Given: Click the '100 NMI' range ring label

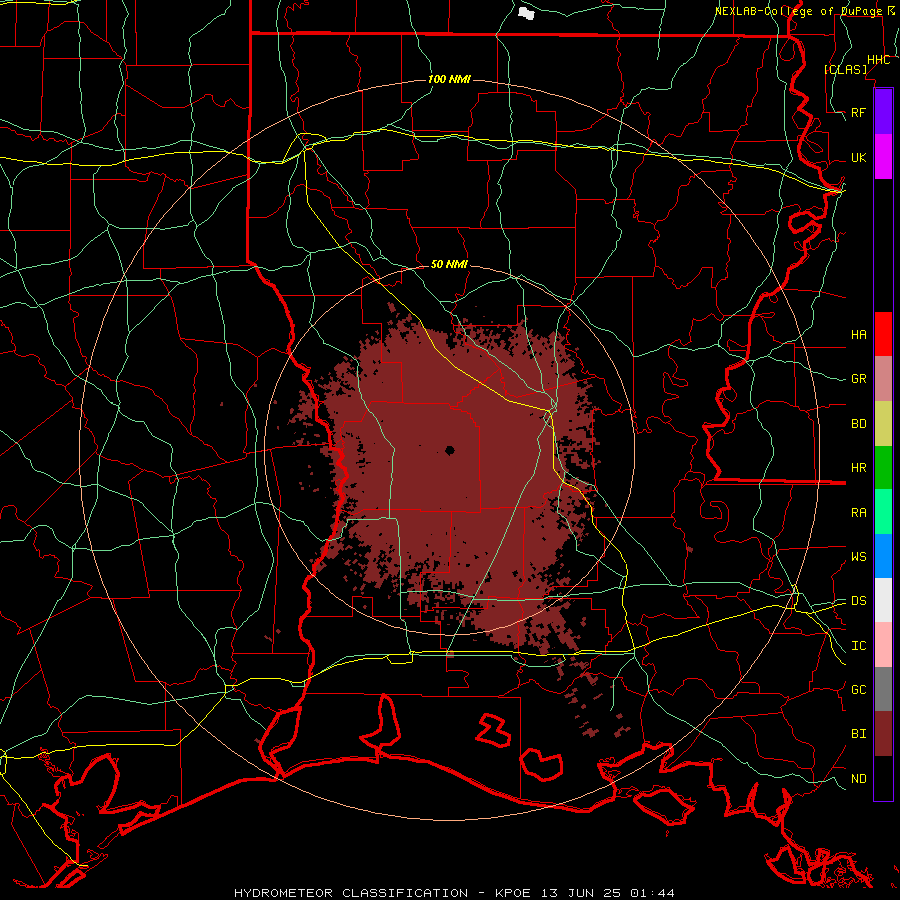Looking at the screenshot, I should pos(449,79).
